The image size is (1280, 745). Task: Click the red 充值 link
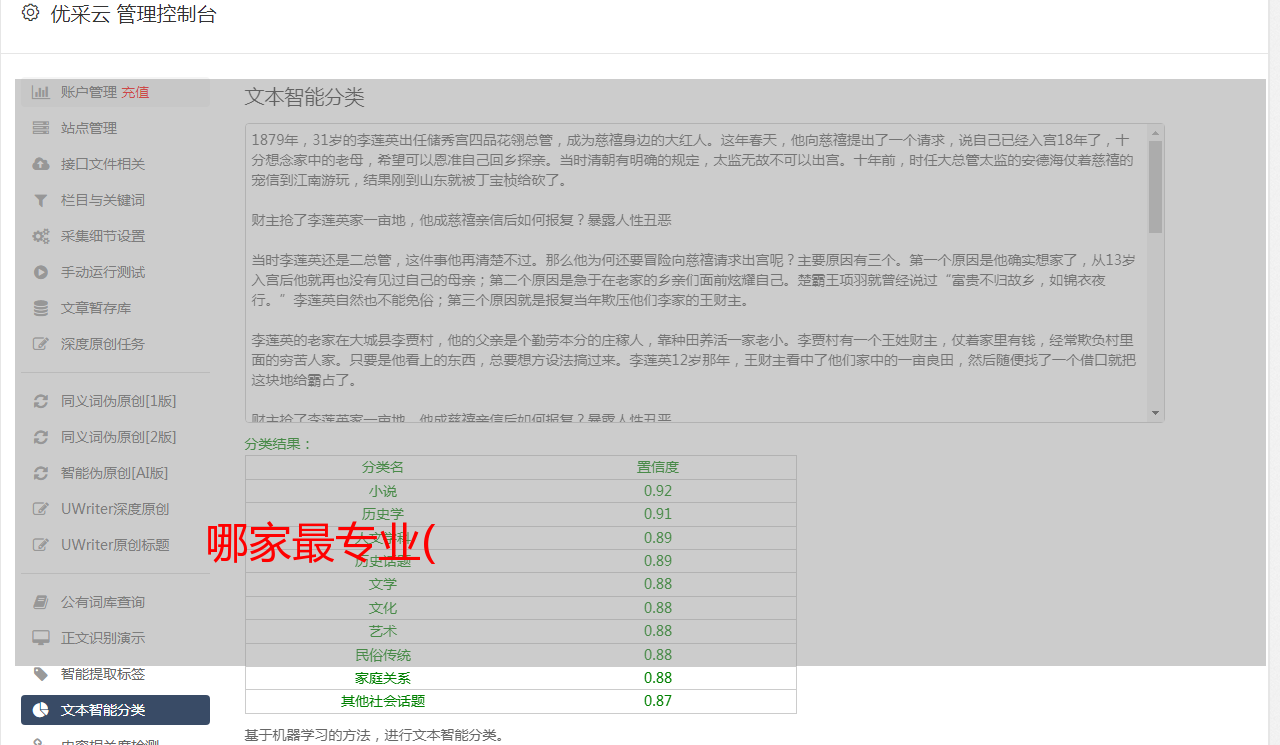[136, 92]
